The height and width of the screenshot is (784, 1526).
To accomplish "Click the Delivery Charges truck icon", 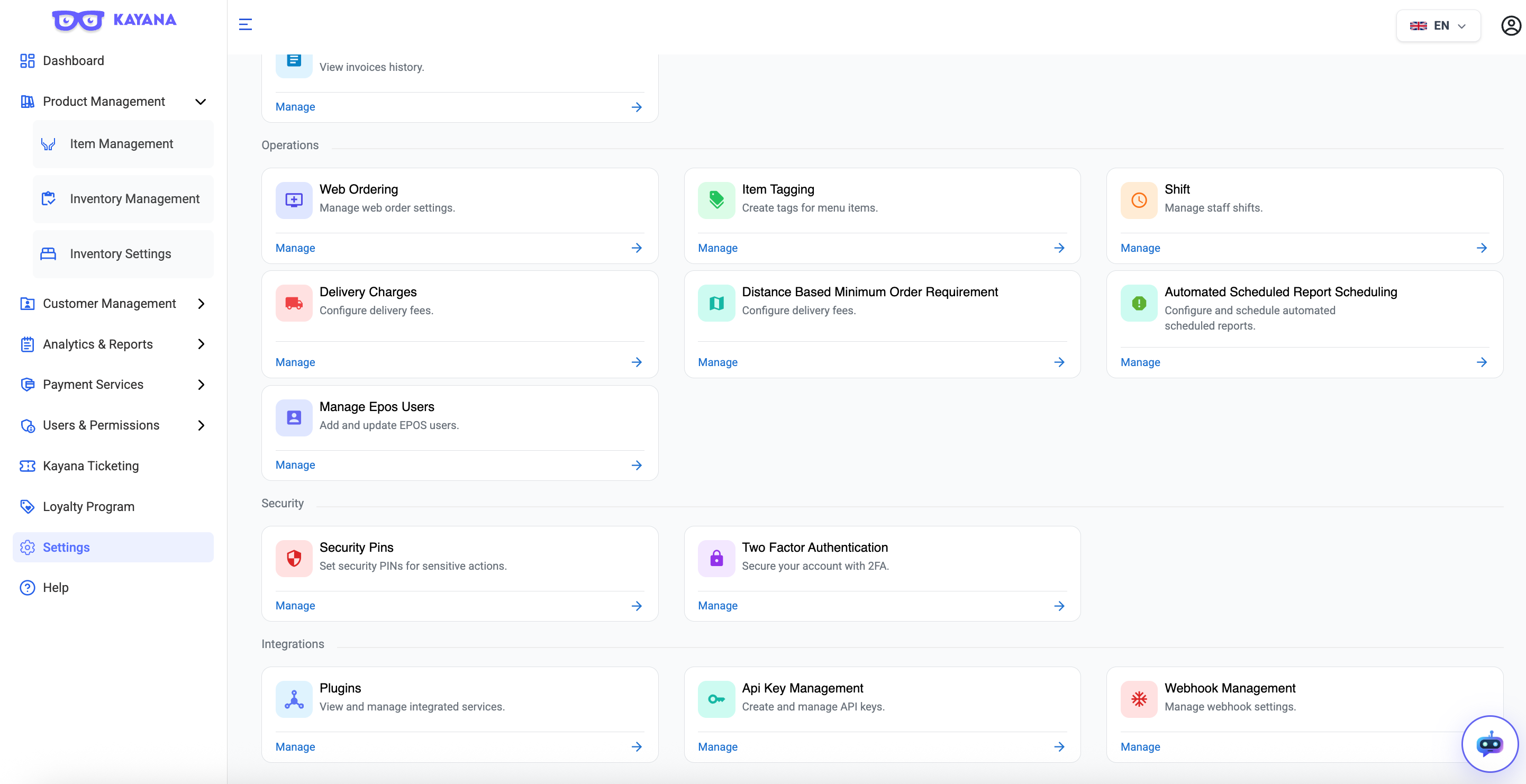I will [294, 303].
